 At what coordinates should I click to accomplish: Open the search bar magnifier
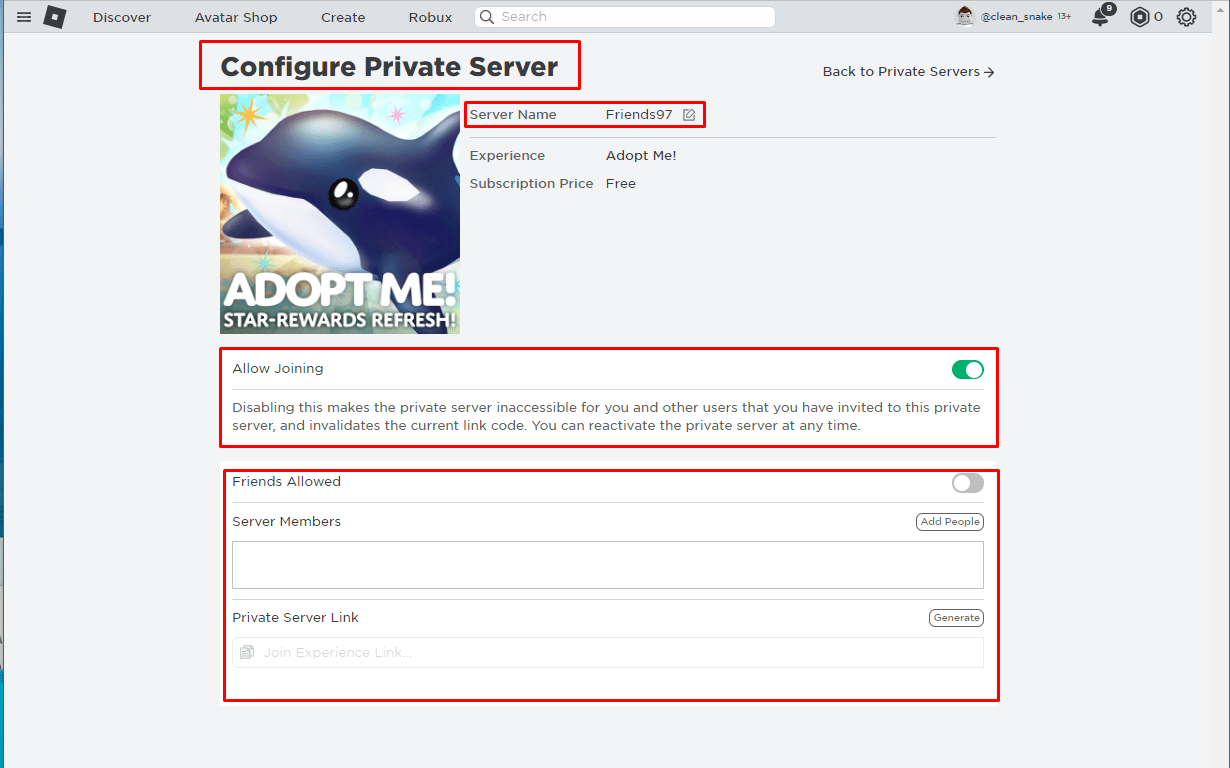pos(487,17)
